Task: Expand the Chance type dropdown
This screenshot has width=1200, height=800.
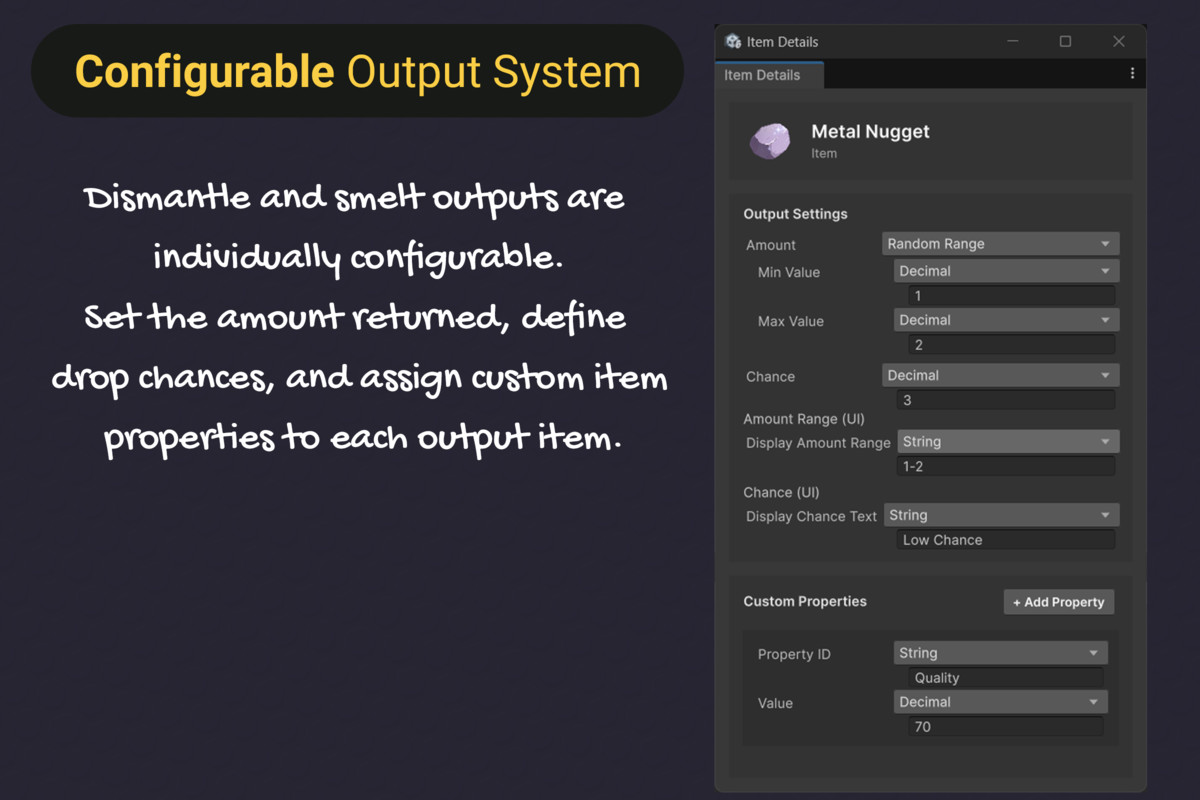Action: (1000, 374)
